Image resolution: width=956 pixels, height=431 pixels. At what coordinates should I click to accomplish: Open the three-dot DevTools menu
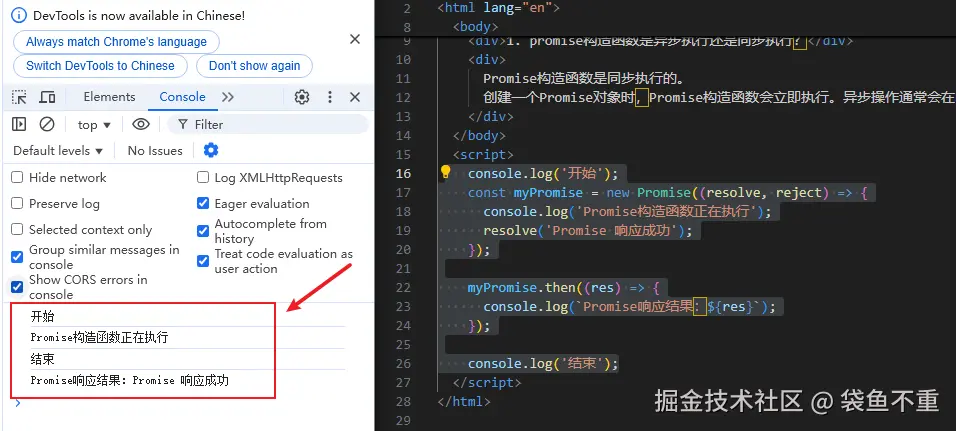pyautogui.click(x=330, y=97)
